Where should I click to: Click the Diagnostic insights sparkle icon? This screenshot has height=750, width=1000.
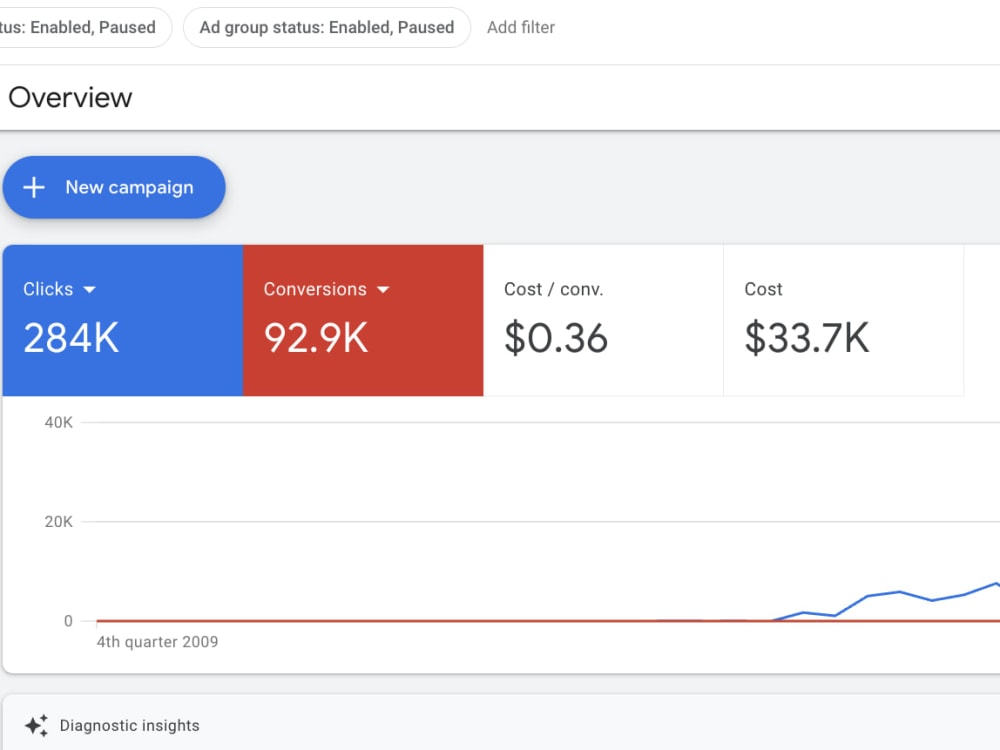tap(36, 726)
